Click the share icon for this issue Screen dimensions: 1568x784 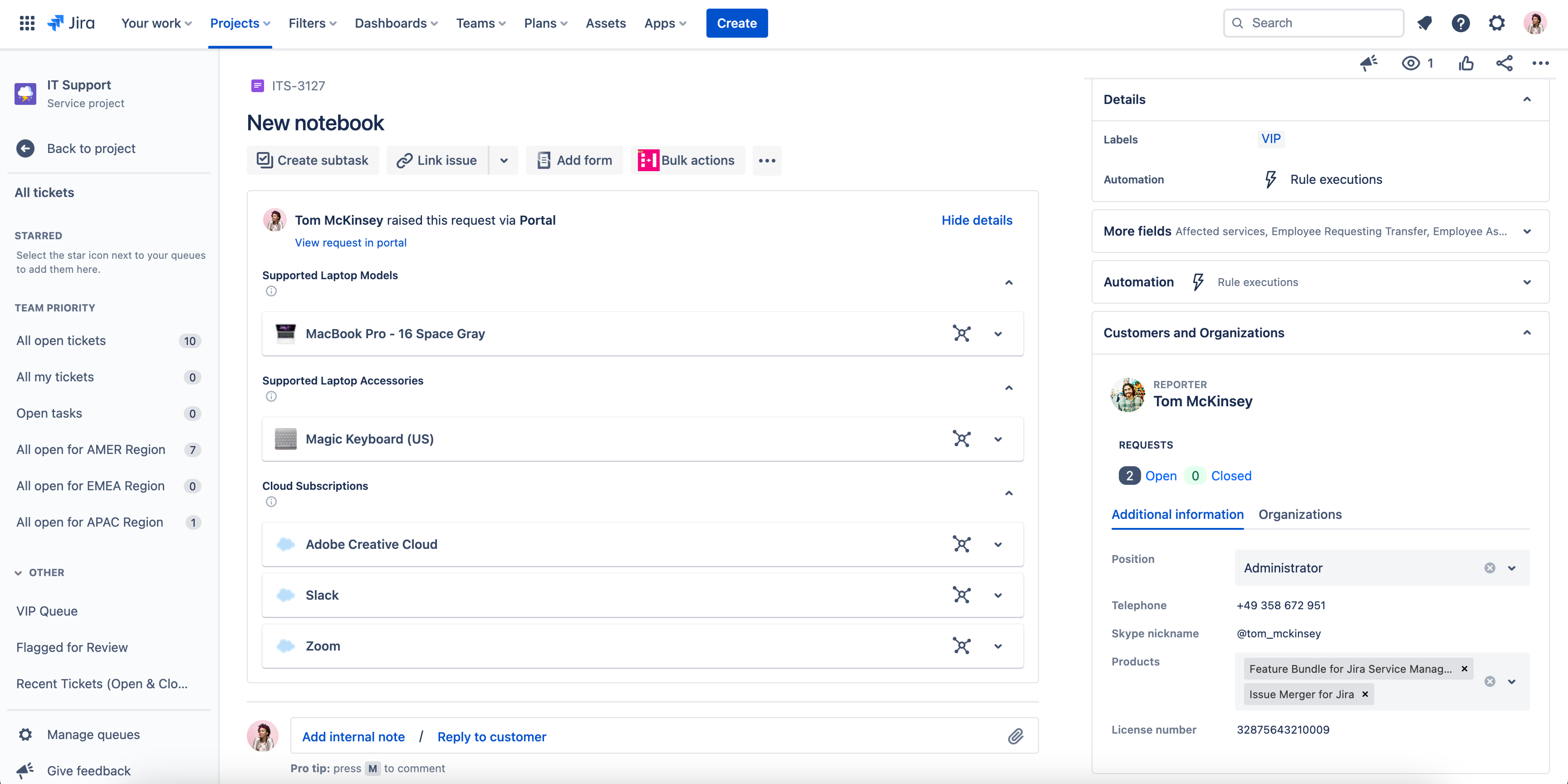click(1504, 63)
